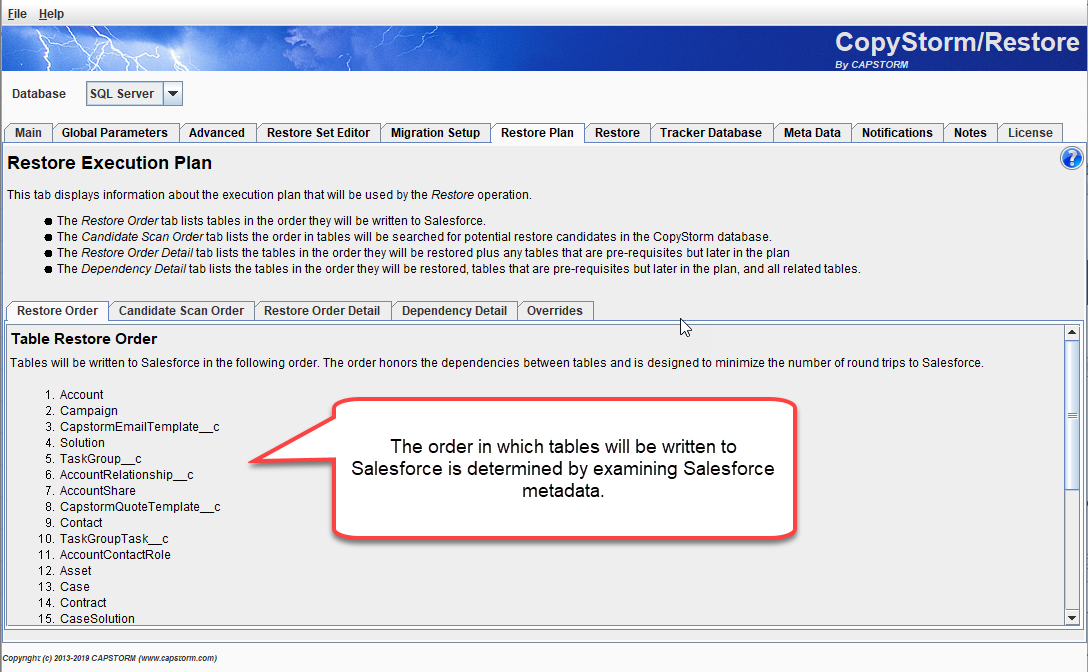The width and height of the screenshot is (1088, 672).
Task: Open the Restore tab
Action: 617,133
